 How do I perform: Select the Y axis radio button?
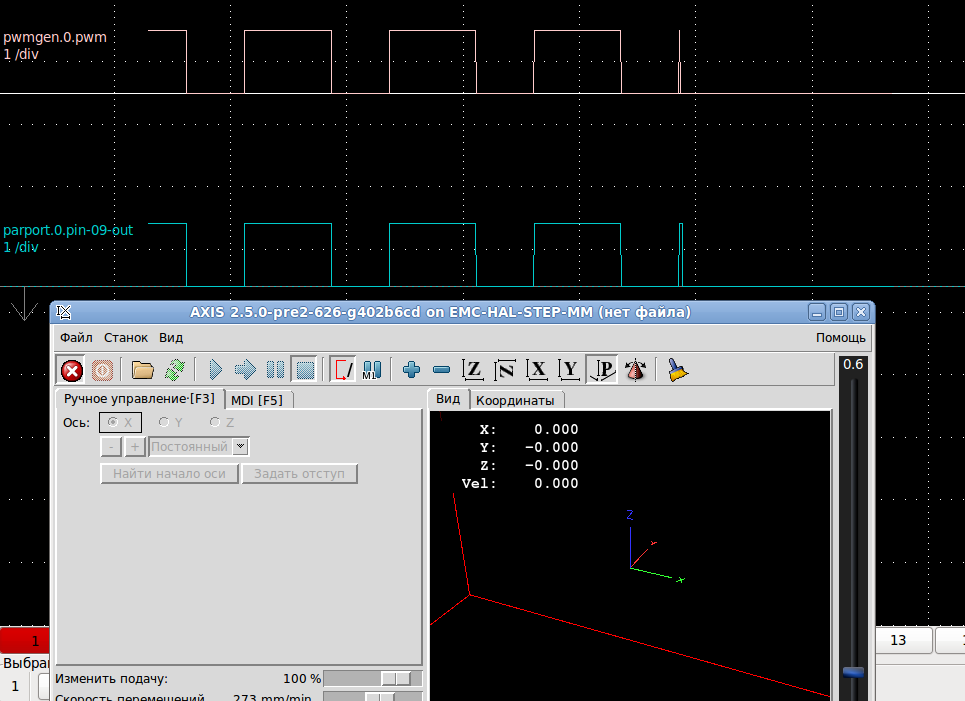pos(164,423)
